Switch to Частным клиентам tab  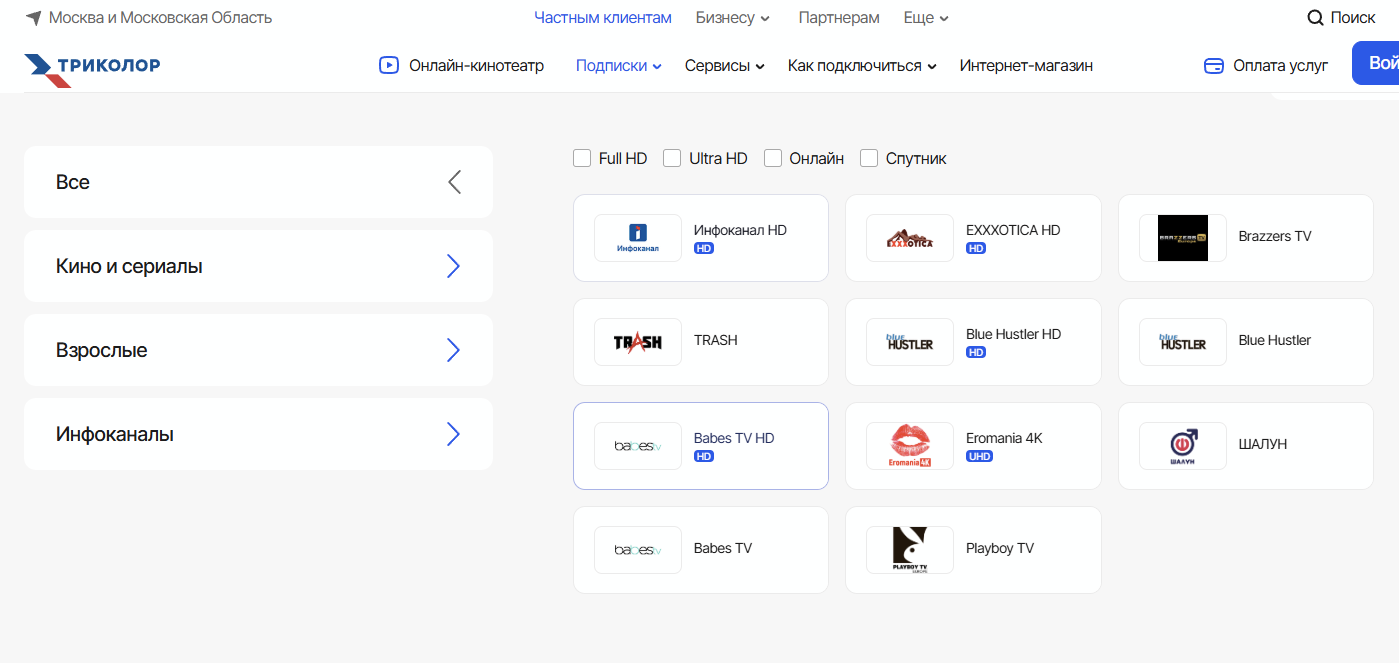603,18
